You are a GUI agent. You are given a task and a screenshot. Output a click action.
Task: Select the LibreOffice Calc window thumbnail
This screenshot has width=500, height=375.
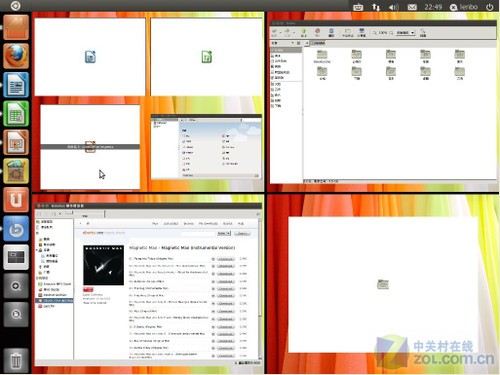pos(206,57)
